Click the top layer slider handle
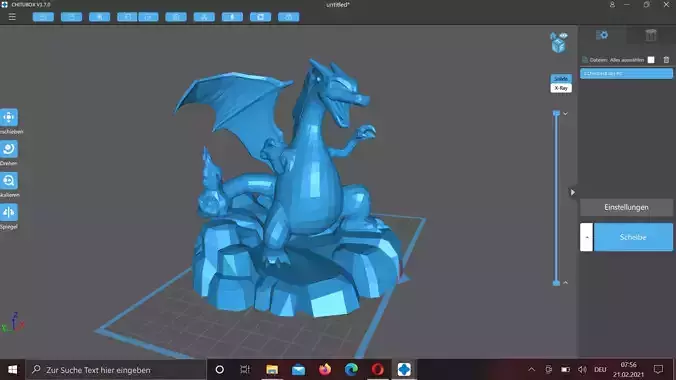676x380 pixels. pos(556,113)
